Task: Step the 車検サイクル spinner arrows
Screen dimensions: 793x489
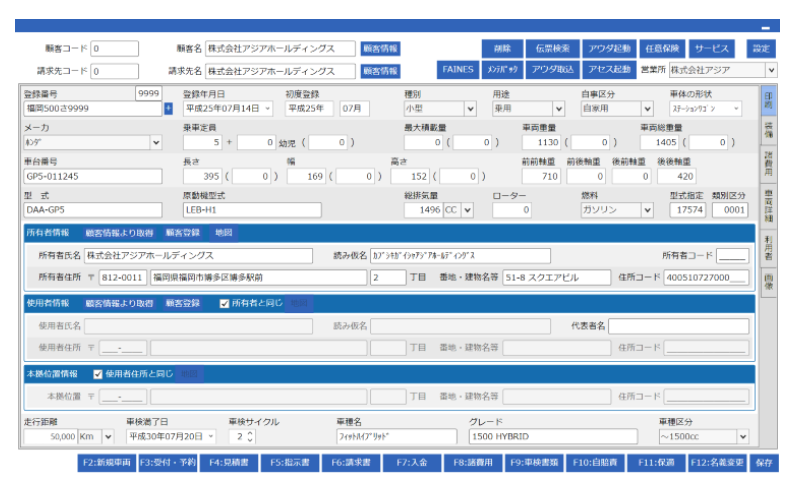Action: click(249, 437)
